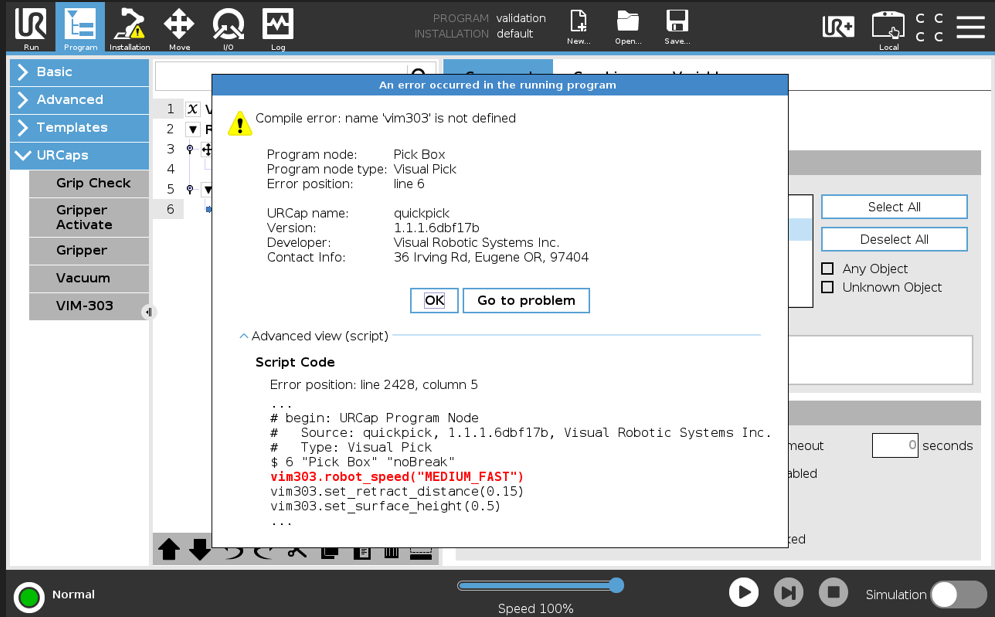Click the quickpick URCap name value
This screenshot has height=617, width=995.
coord(421,213)
